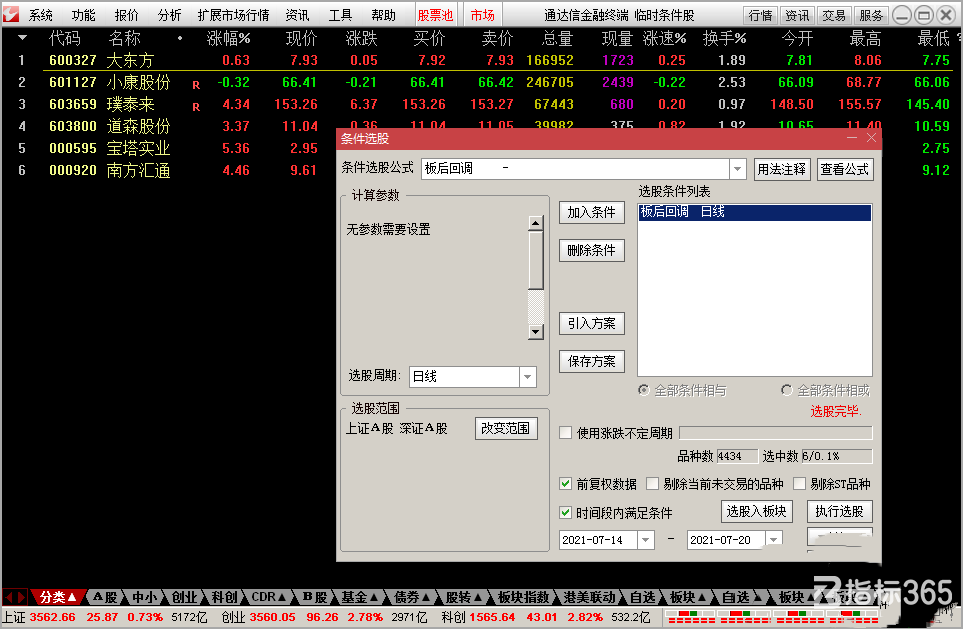Switch to the 中小 bottom tab

(x=145, y=597)
